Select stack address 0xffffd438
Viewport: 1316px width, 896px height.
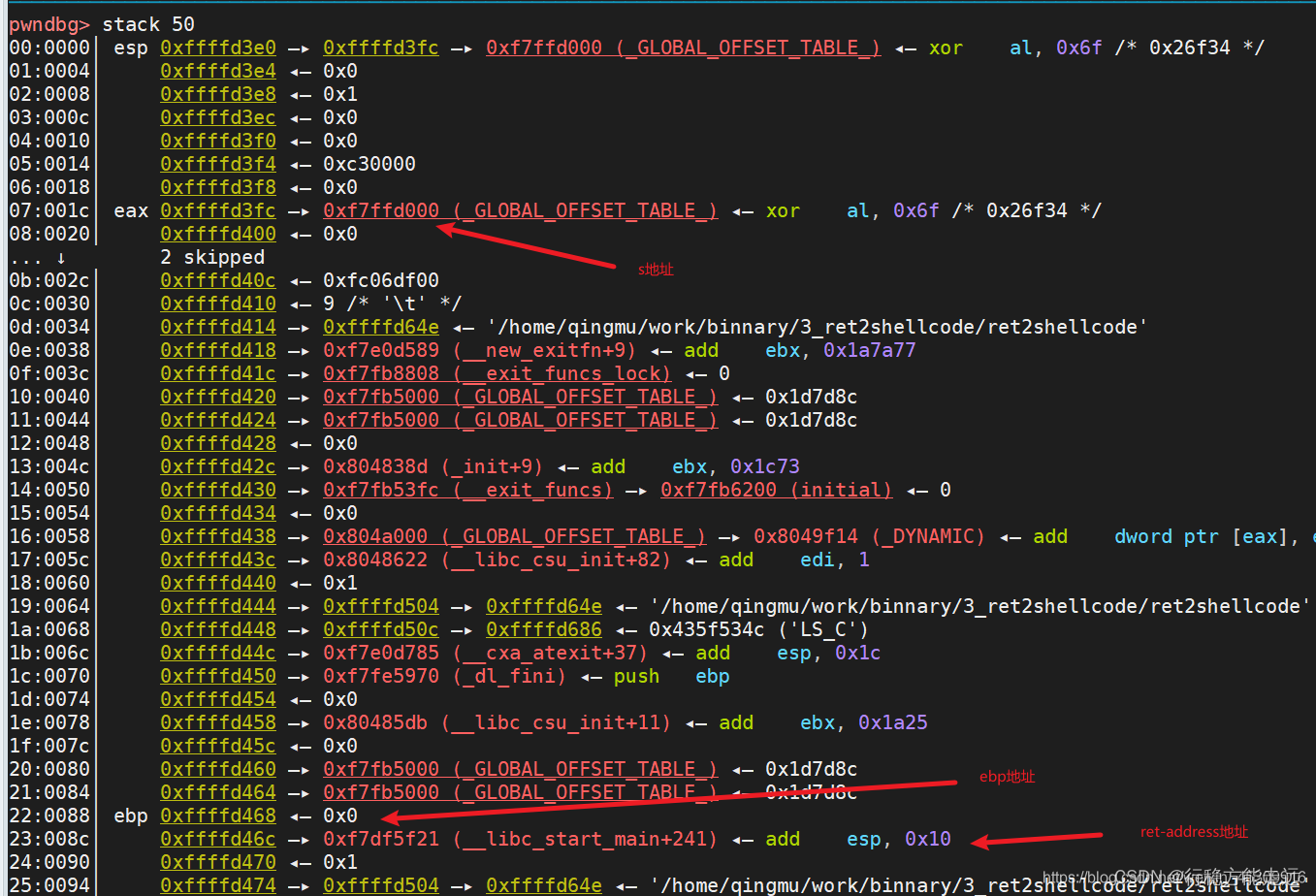pyautogui.click(x=218, y=536)
